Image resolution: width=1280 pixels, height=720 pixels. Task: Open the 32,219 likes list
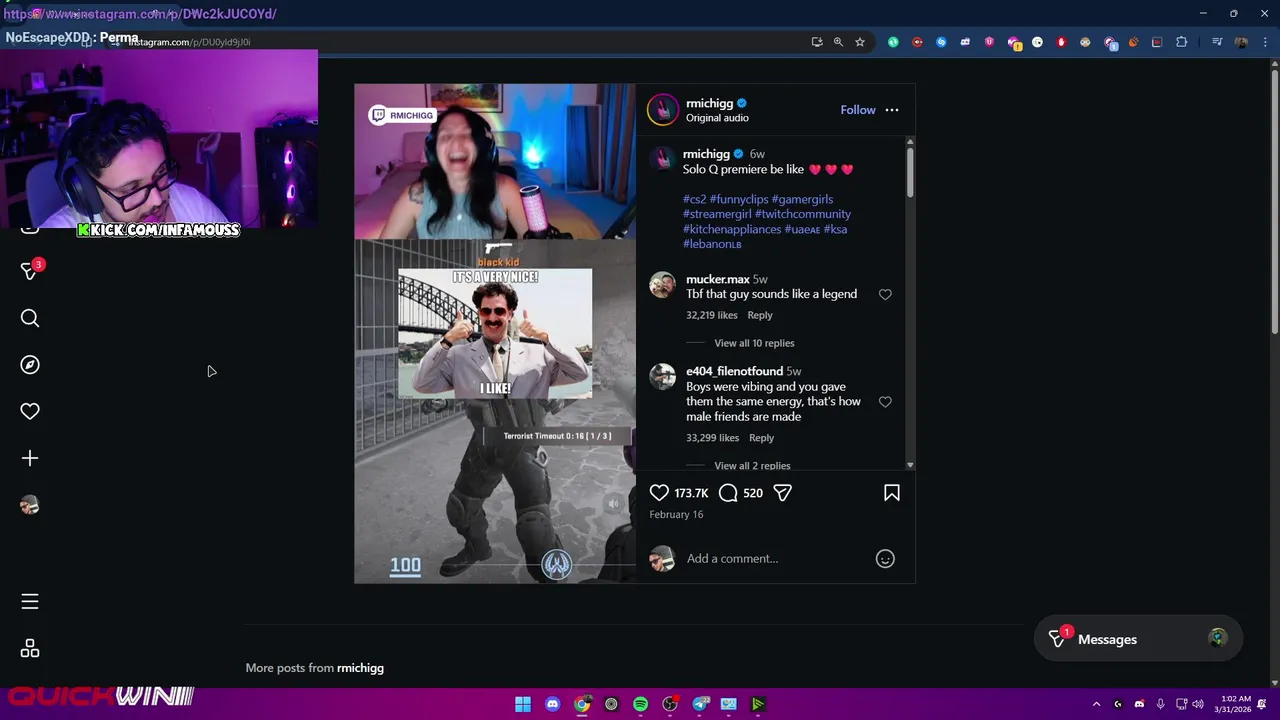pyautogui.click(x=712, y=315)
